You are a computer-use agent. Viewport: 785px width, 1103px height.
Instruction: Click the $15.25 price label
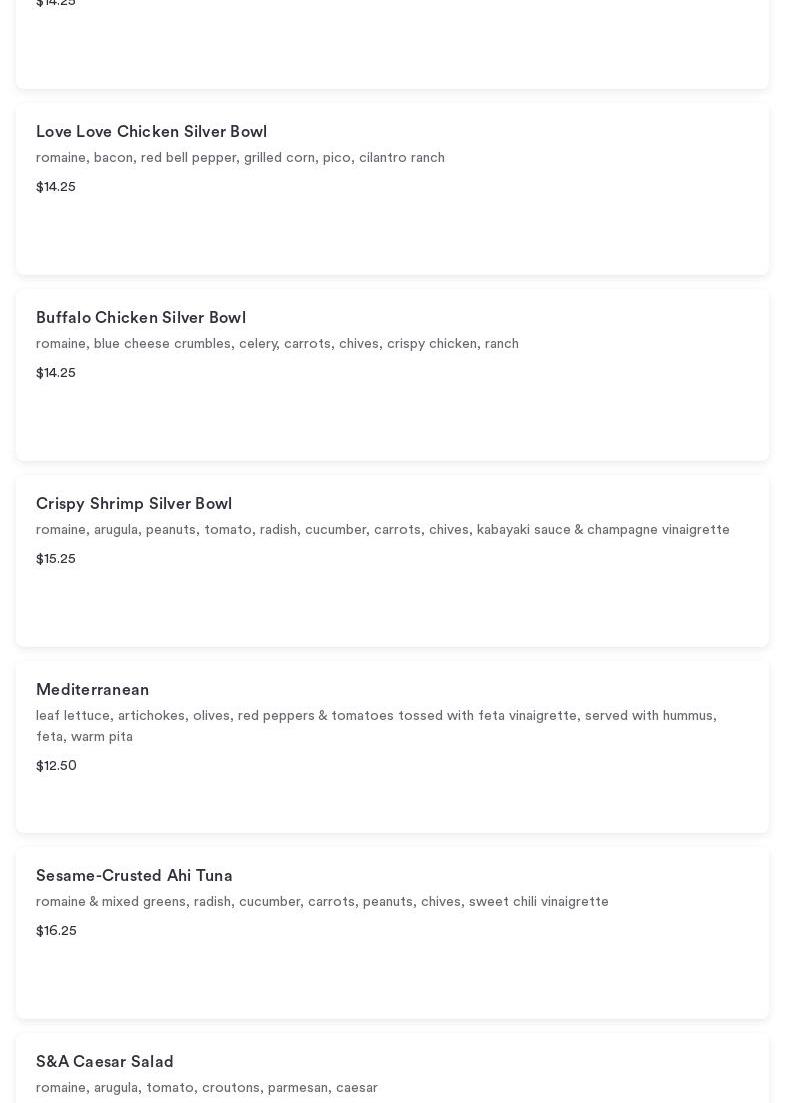tap(56, 559)
